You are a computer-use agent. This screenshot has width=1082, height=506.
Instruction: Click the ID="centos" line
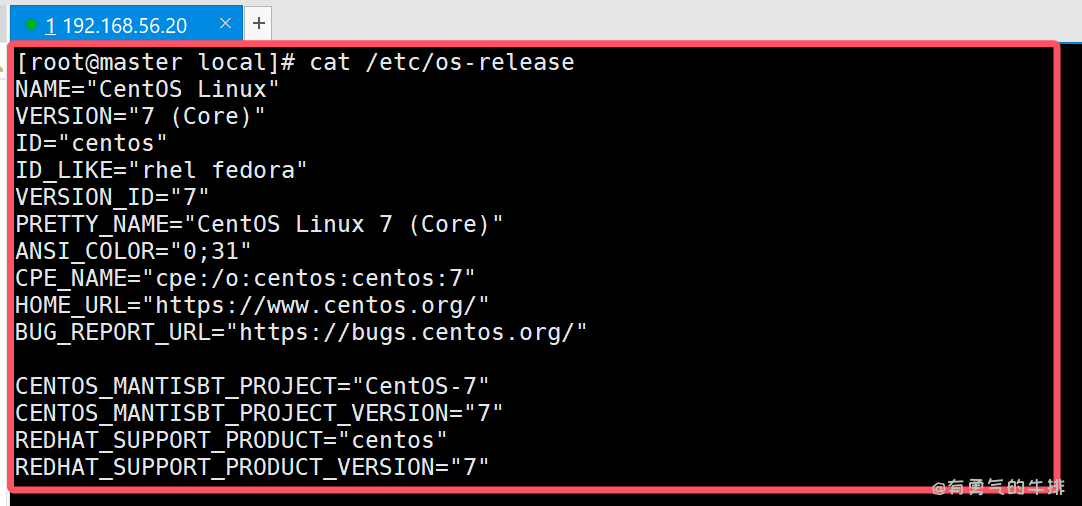(x=91, y=143)
